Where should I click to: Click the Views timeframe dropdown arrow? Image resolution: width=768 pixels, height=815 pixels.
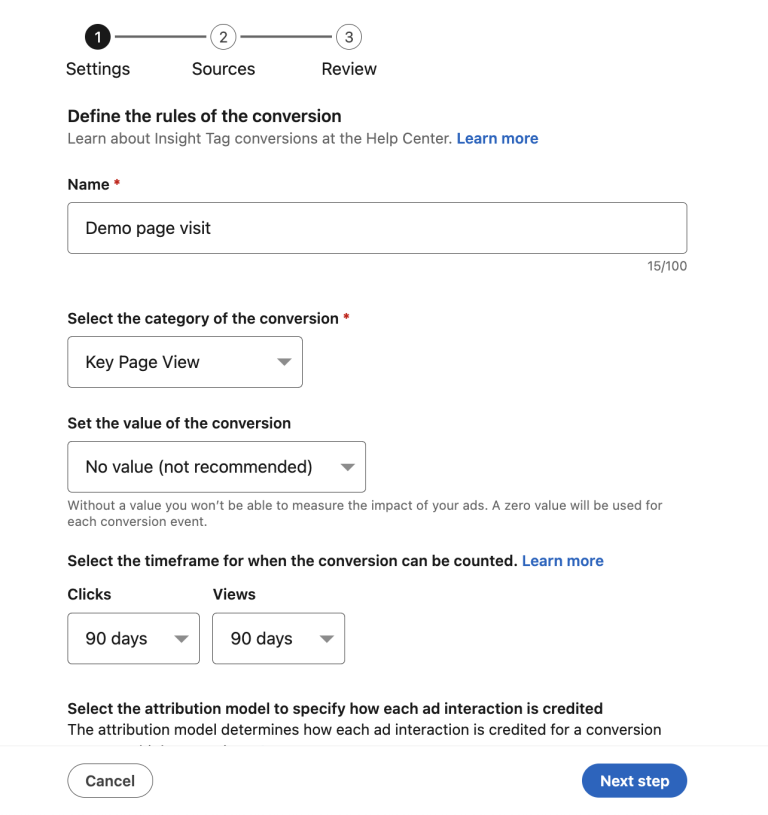pos(327,638)
